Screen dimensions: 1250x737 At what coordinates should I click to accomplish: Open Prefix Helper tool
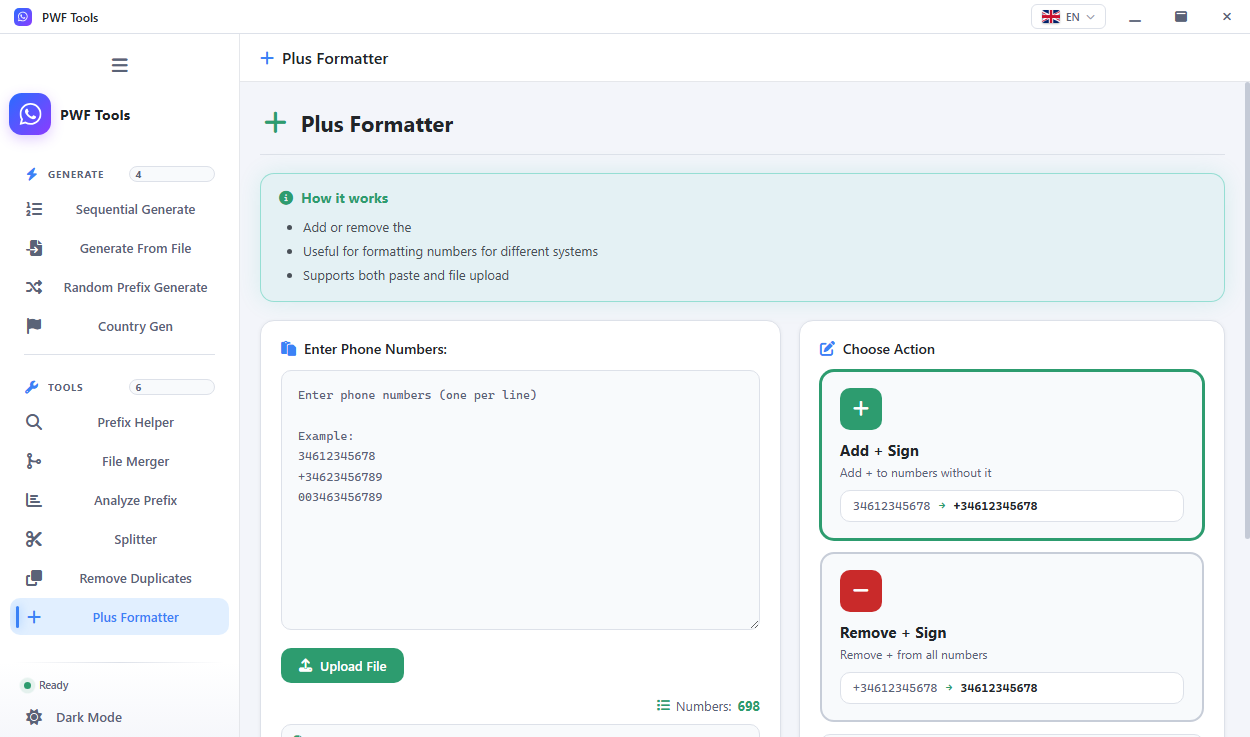pyautogui.click(x=120, y=422)
